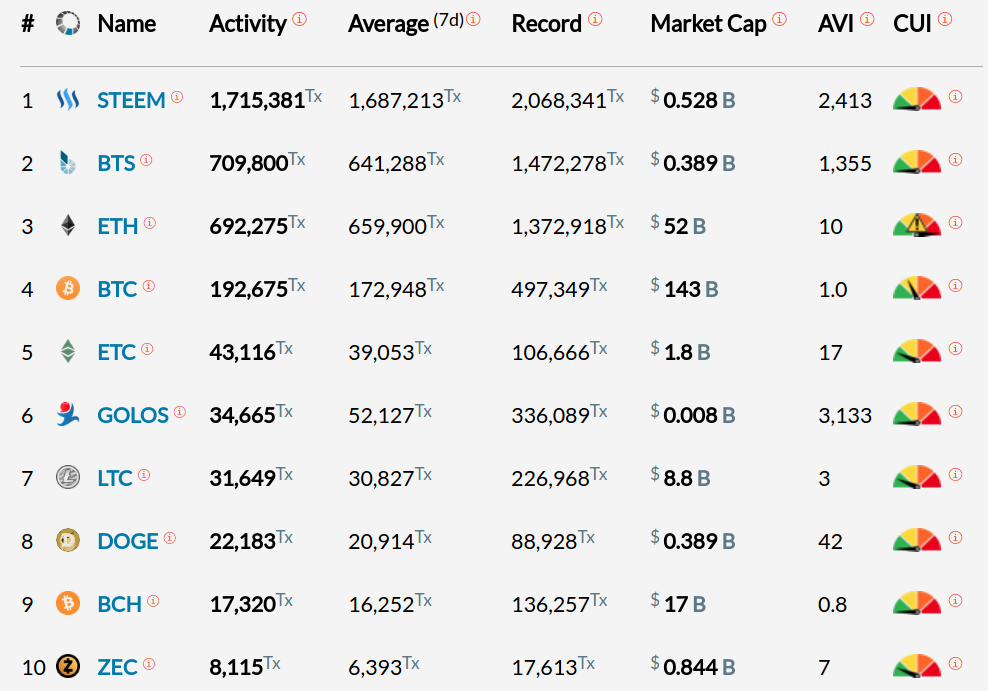Open the ZEC coin link
This screenshot has width=988, height=691.
pos(117,667)
